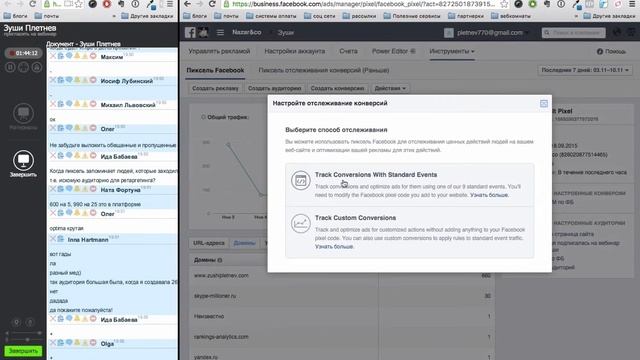Go back in right browser window

point(187,4)
